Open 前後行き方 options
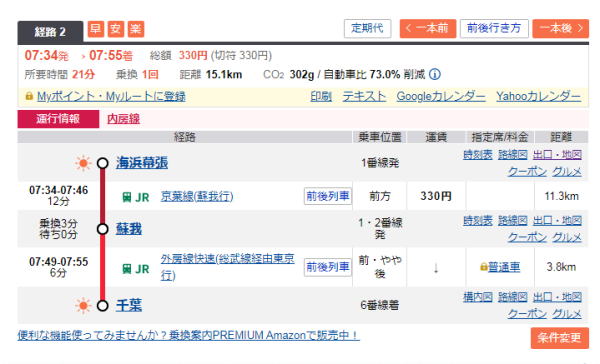The image size is (600, 364). [x=494, y=28]
